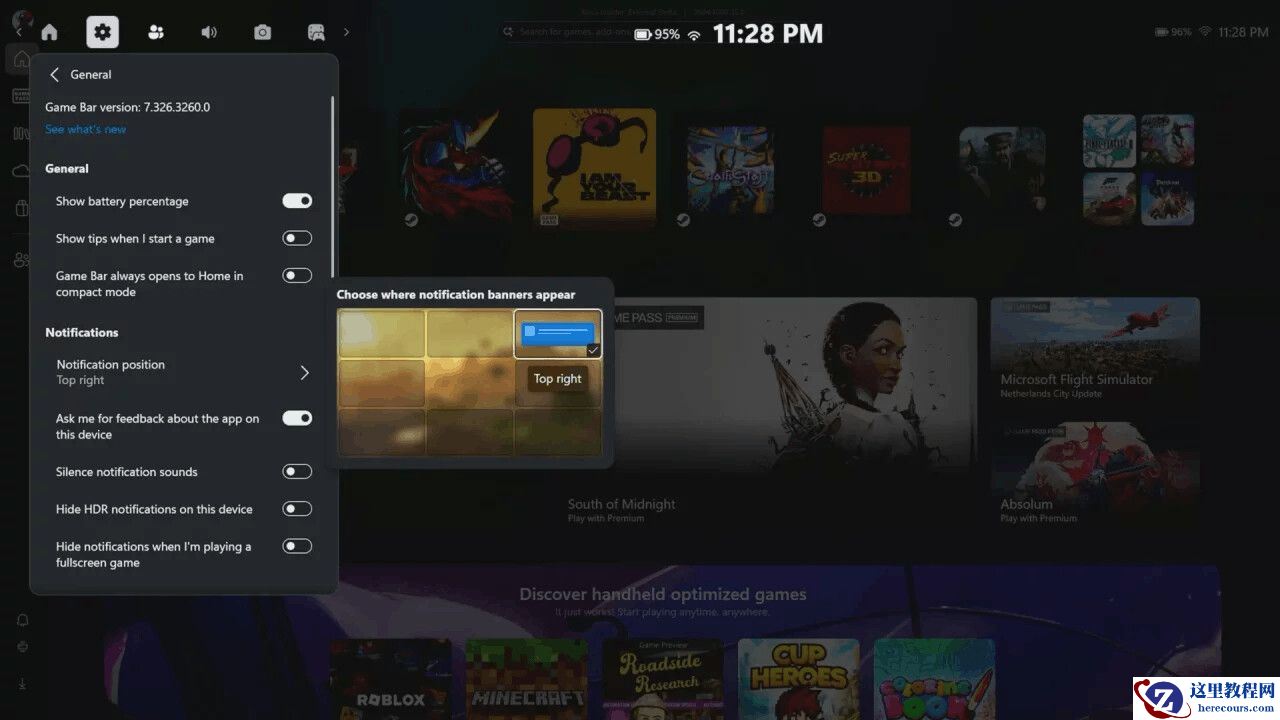Click the Game Bar version 7.326.3260.0 text
The image size is (1280, 720).
pyautogui.click(x=128, y=107)
